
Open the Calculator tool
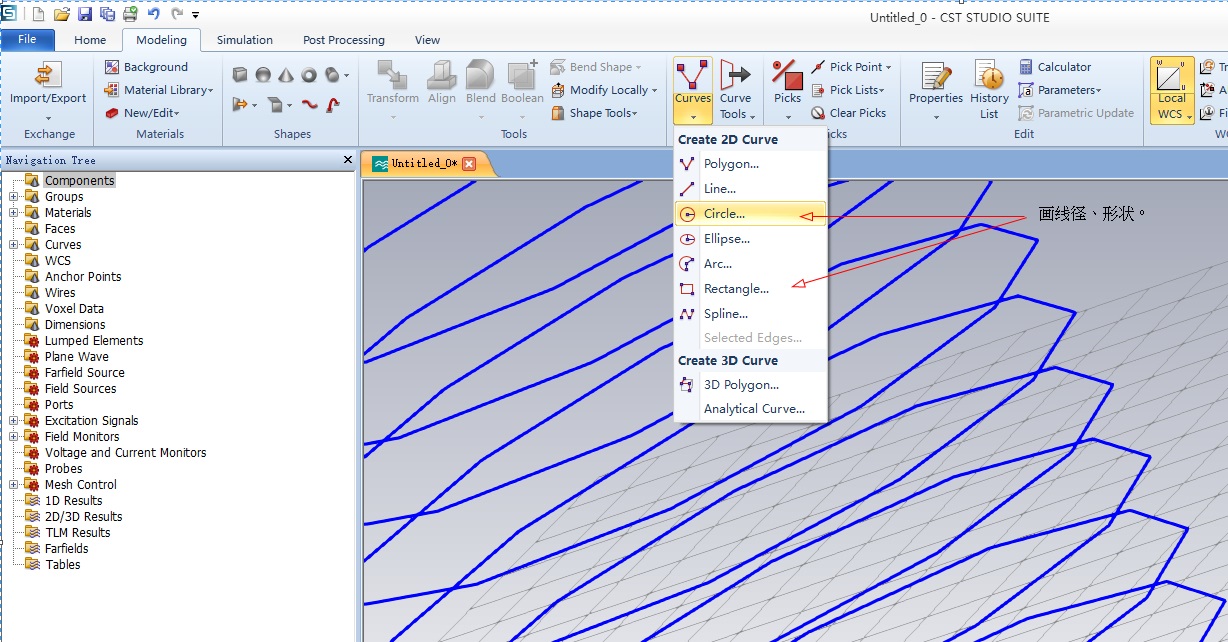(1054, 67)
